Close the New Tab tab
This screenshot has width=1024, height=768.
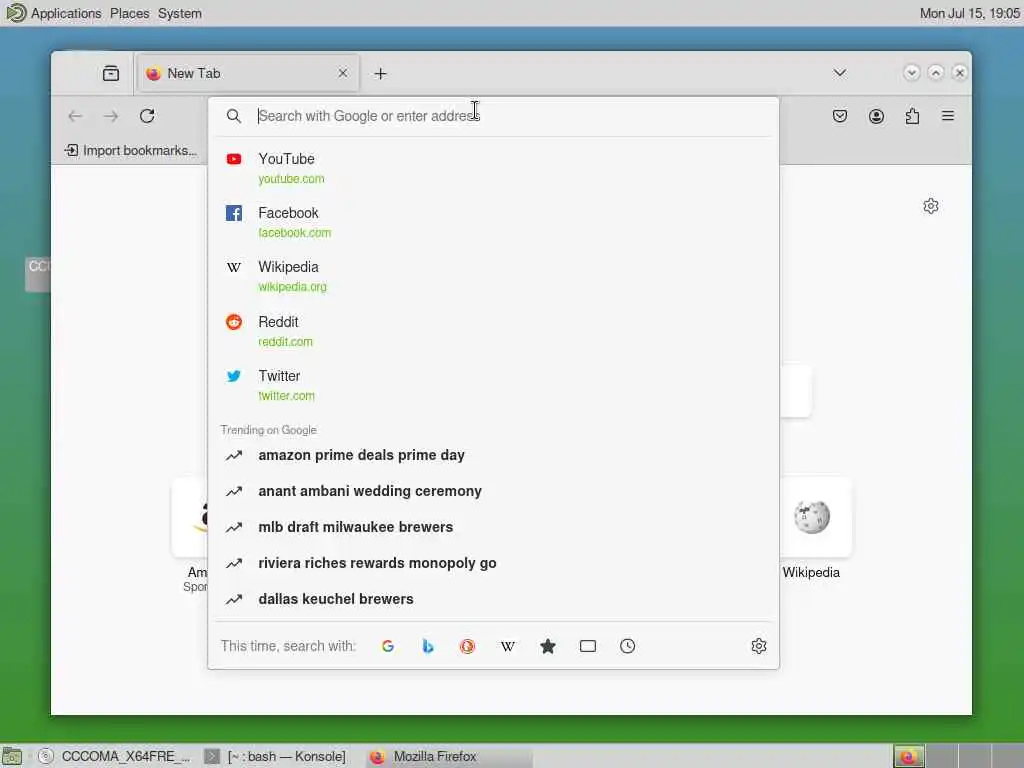coord(343,73)
